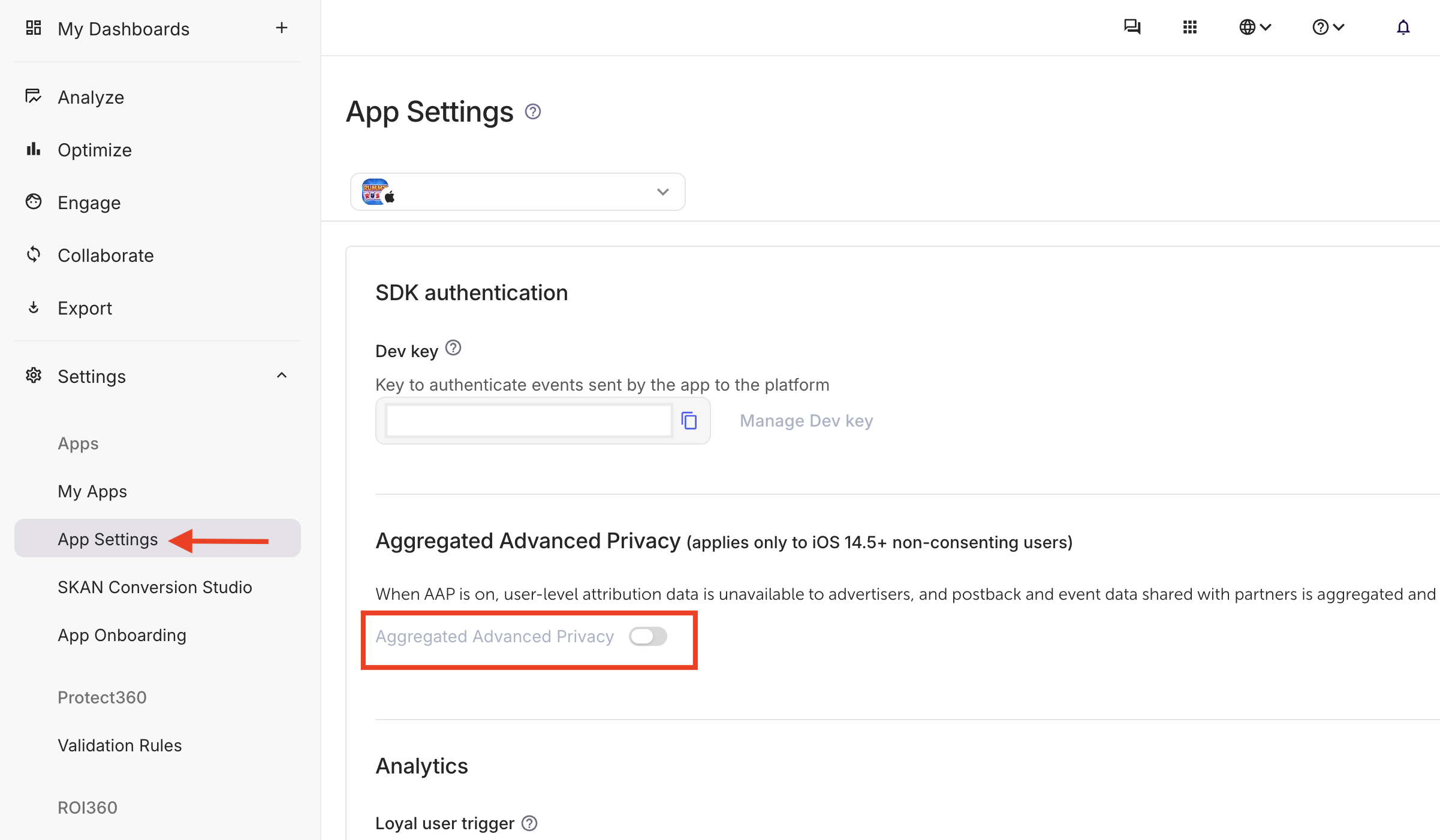This screenshot has width=1440, height=840.
Task: Click the Collaborate sync icon
Action: [34, 254]
